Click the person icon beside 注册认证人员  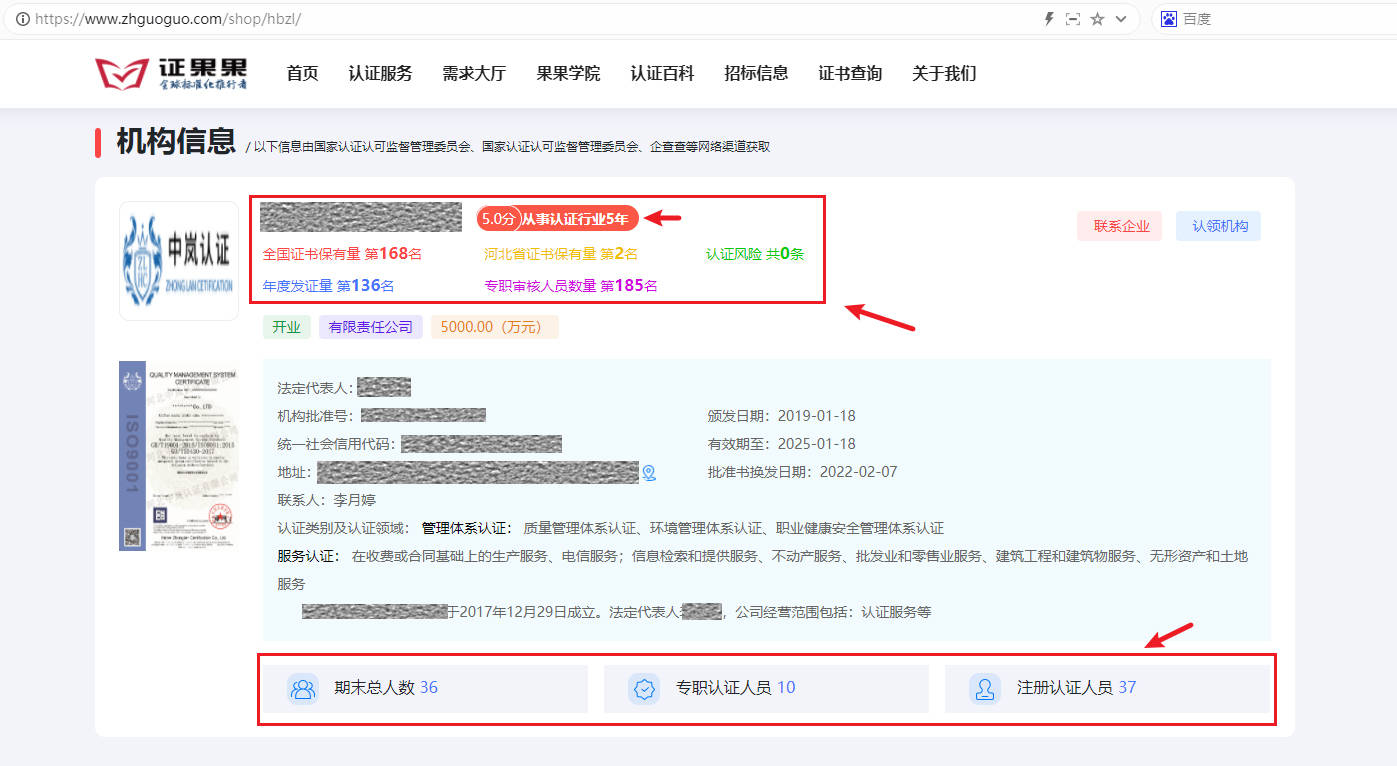(x=984, y=688)
